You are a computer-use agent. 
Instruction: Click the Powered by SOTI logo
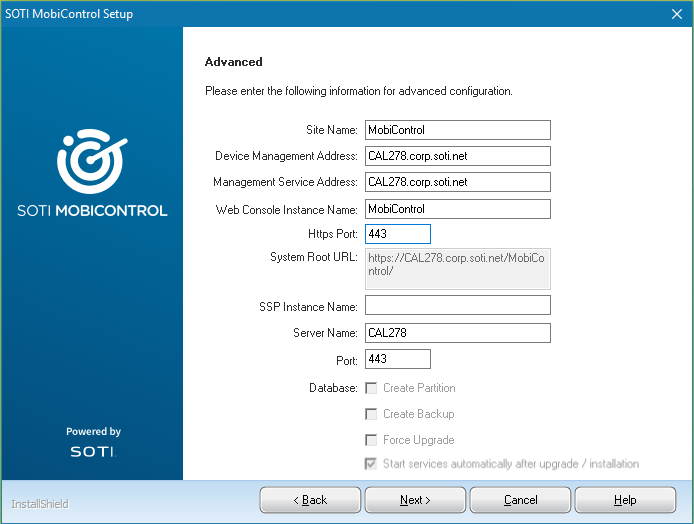coord(93,443)
